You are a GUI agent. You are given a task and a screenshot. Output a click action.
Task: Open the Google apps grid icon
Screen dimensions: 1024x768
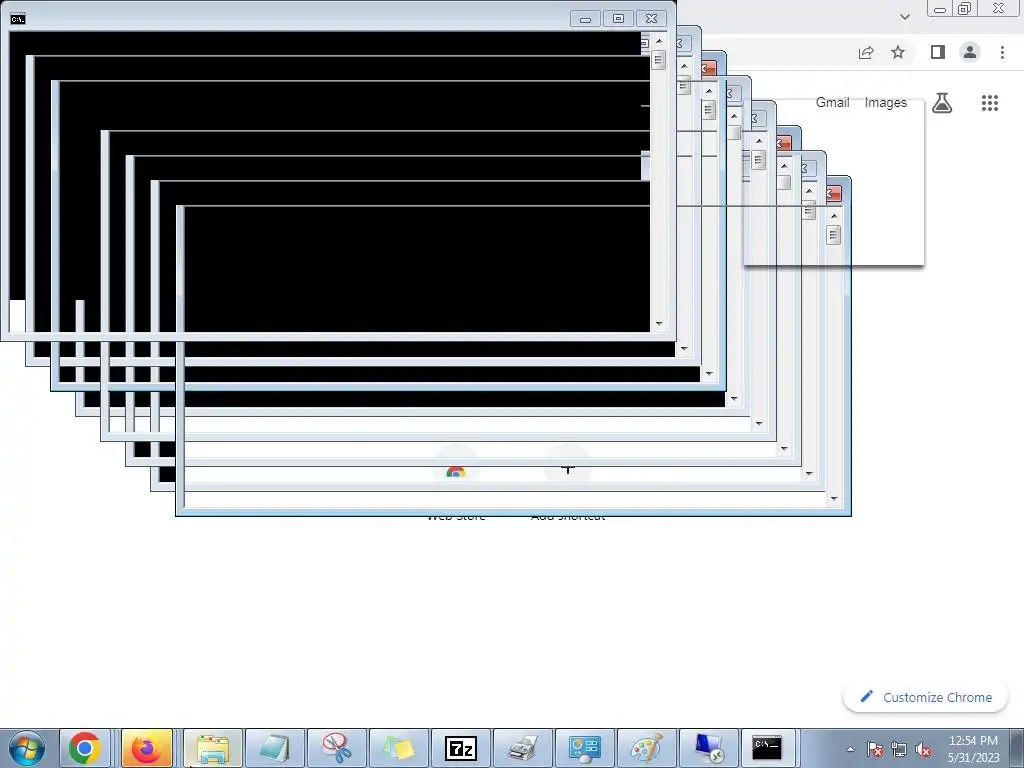click(990, 103)
